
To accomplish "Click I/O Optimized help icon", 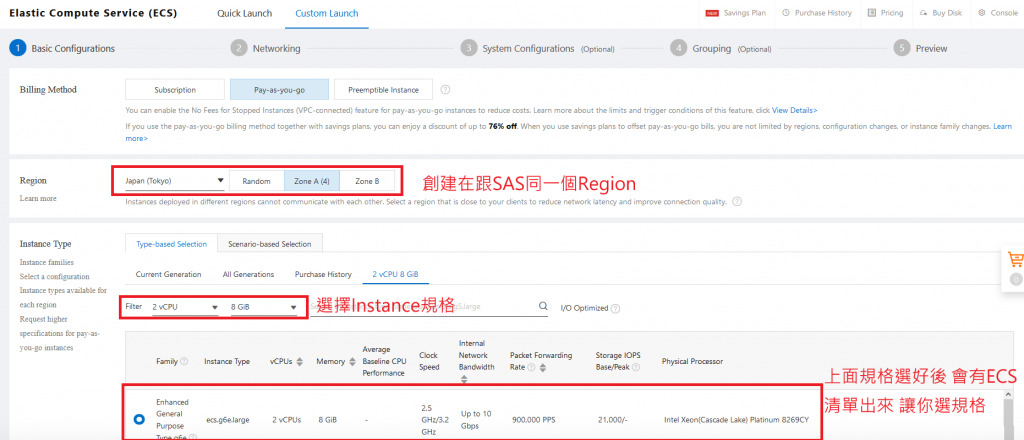I will click(615, 308).
